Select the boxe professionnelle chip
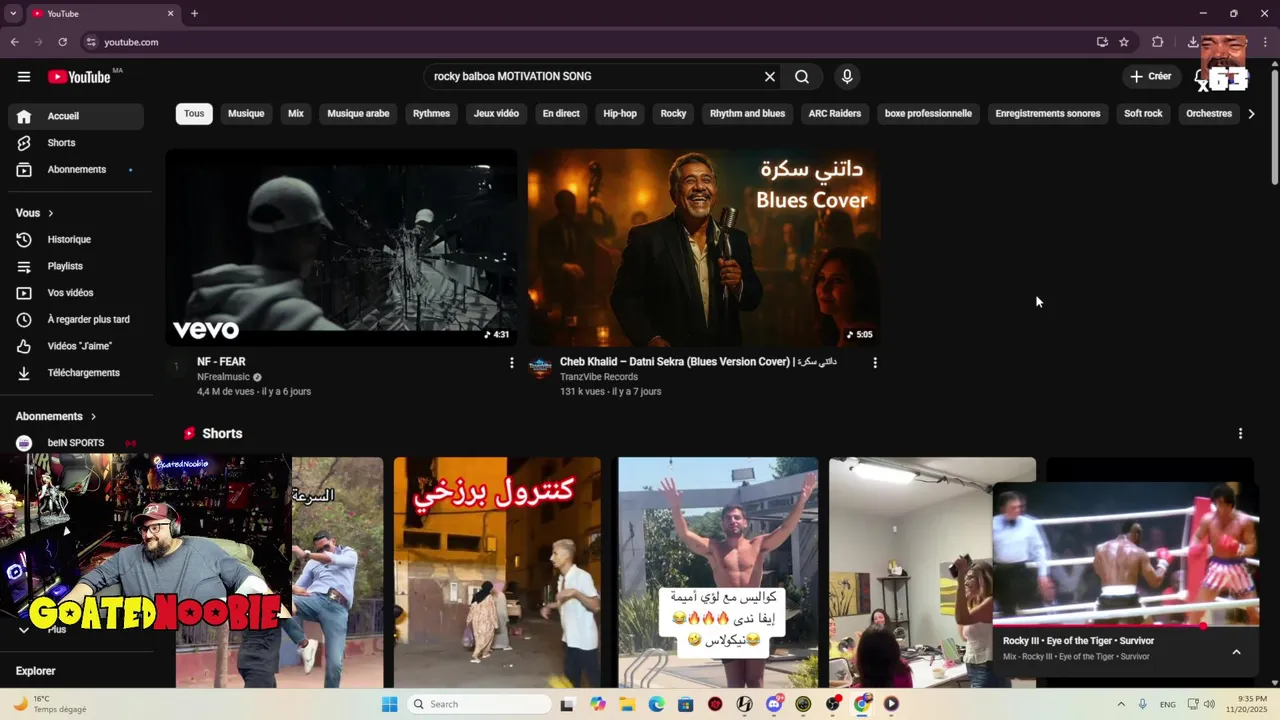The height and width of the screenshot is (720, 1280). coord(928,114)
